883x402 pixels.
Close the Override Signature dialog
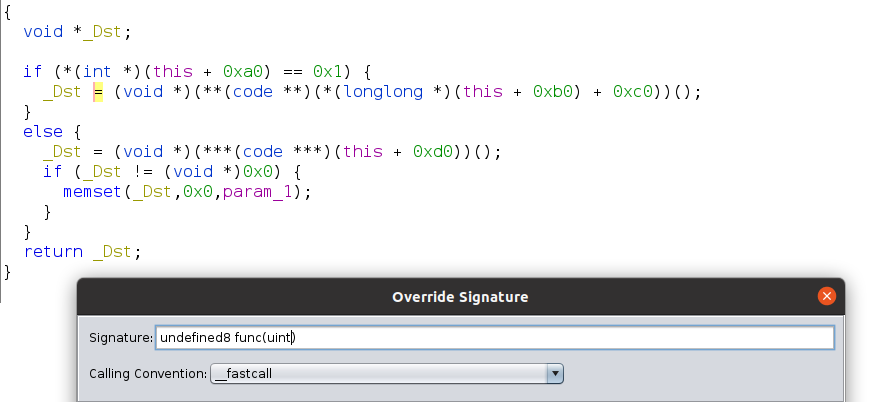pos(827,296)
